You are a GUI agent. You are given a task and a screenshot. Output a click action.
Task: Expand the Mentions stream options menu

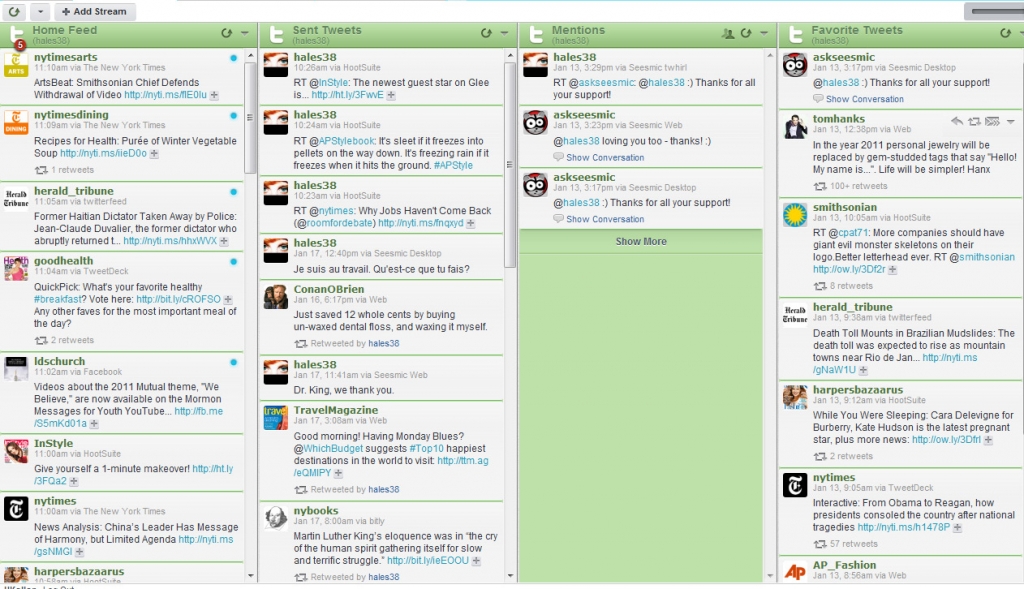pos(764,34)
